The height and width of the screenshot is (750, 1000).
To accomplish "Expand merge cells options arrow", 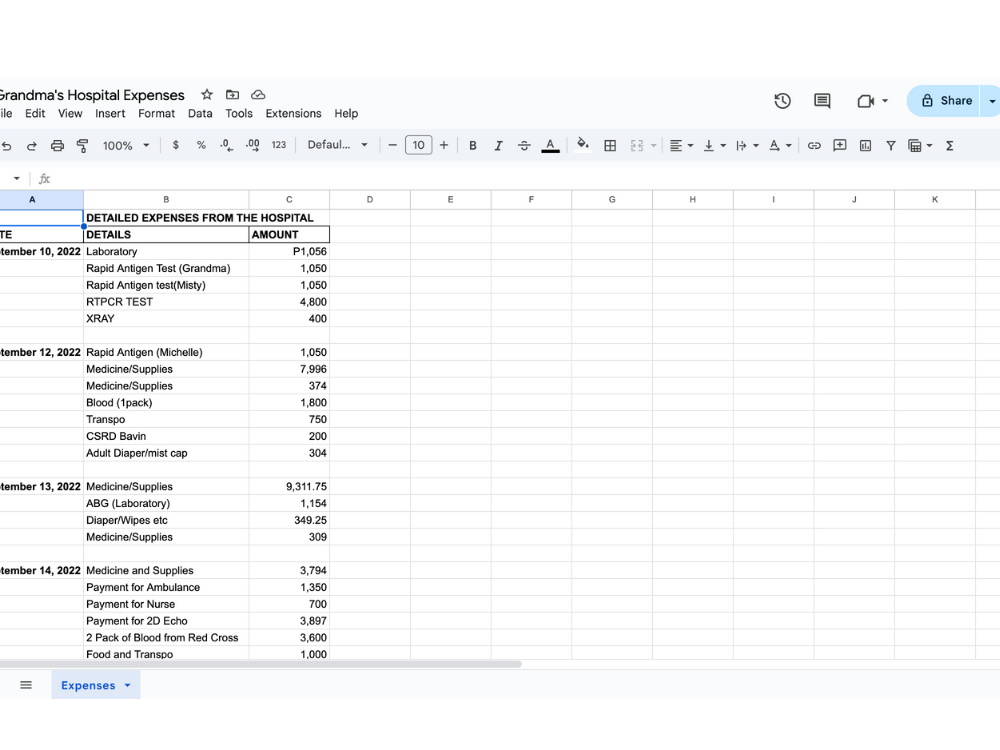I will 654,146.
